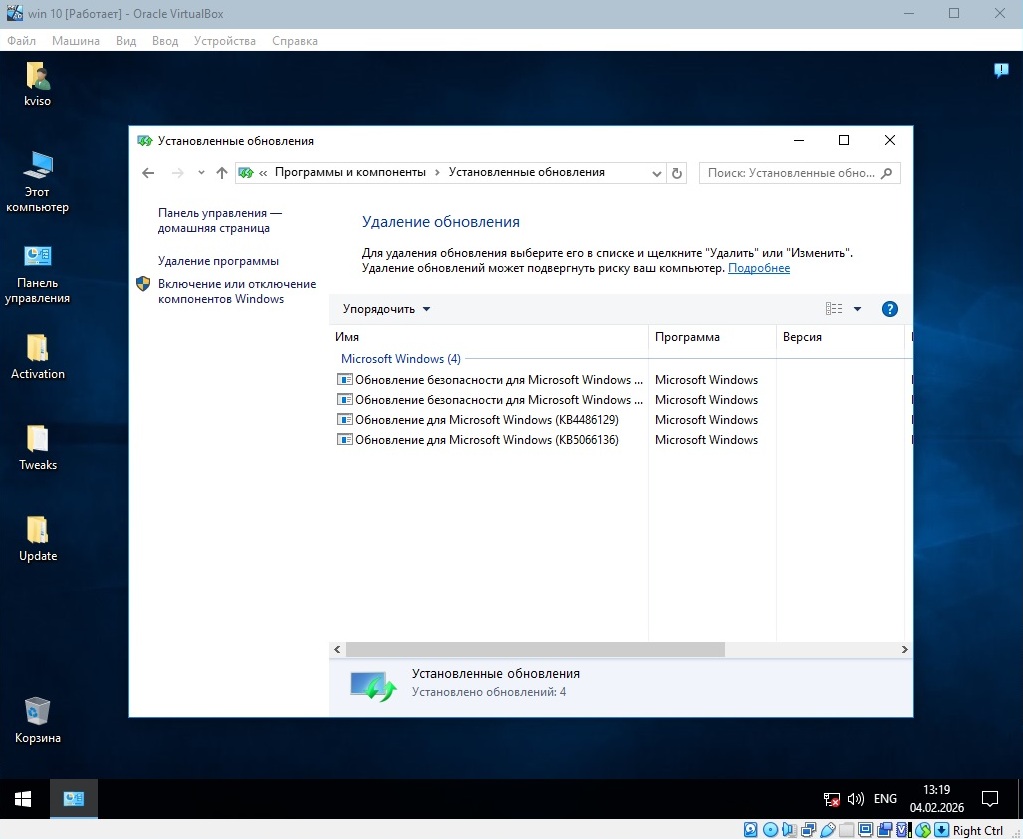
Task: Open help with the blue question mark
Action: point(889,309)
